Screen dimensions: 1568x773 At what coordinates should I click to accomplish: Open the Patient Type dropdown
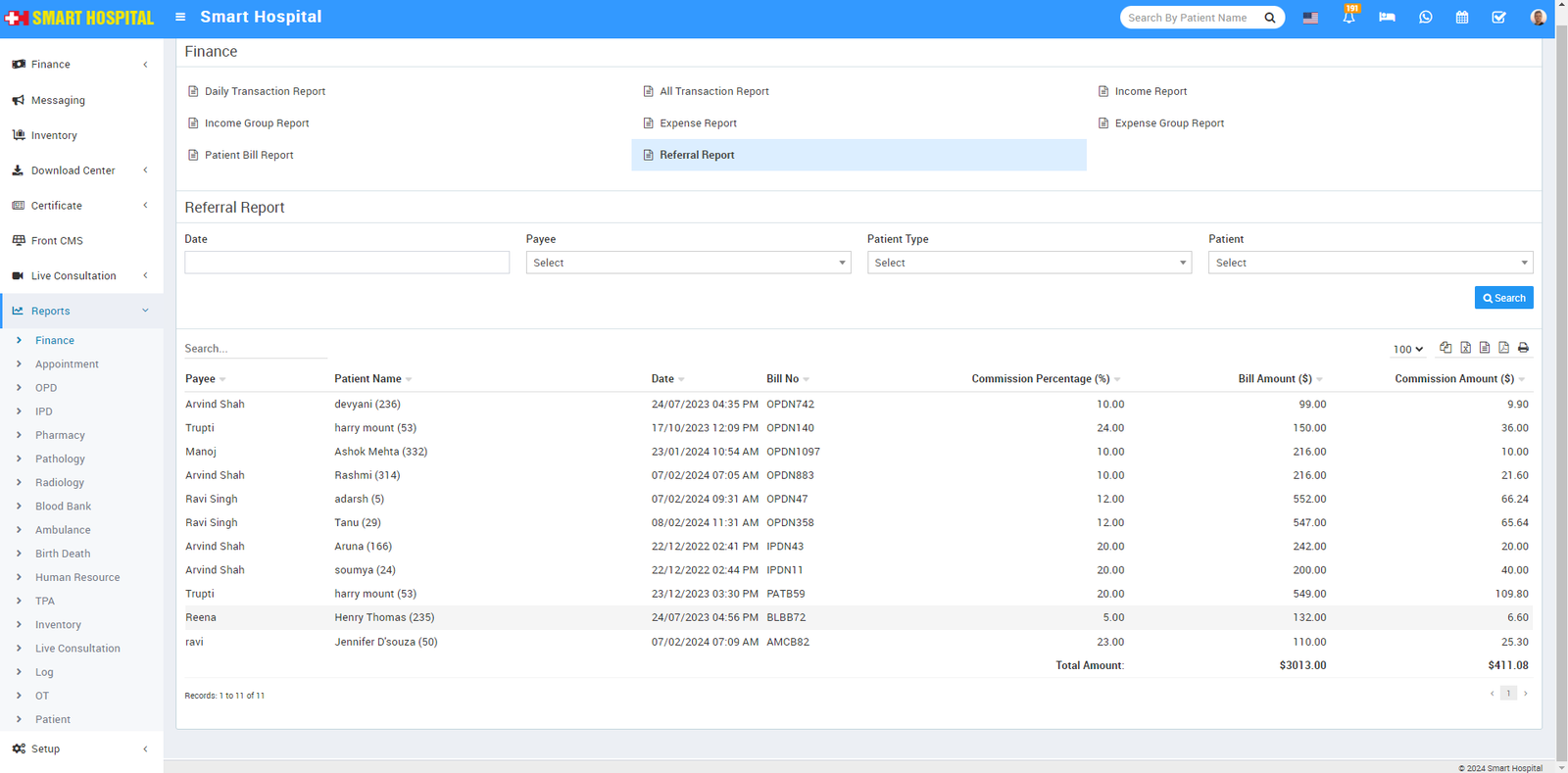1029,263
